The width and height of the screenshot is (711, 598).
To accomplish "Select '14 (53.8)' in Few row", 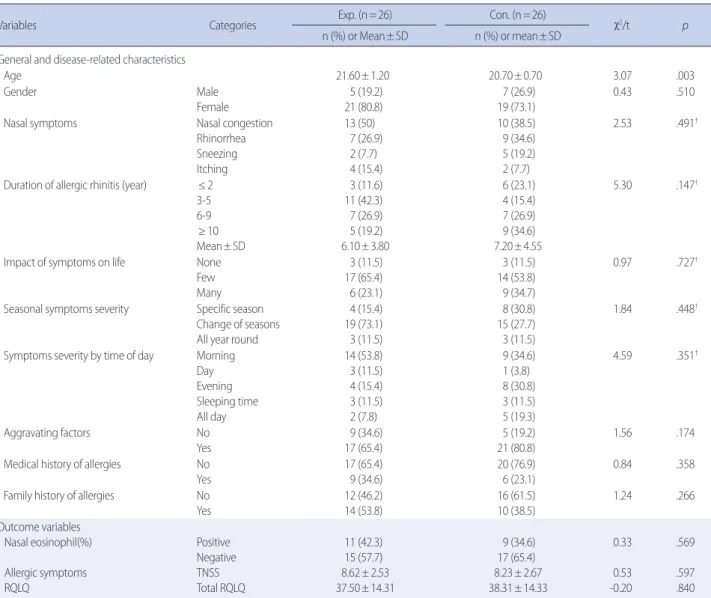I will (x=516, y=277).
